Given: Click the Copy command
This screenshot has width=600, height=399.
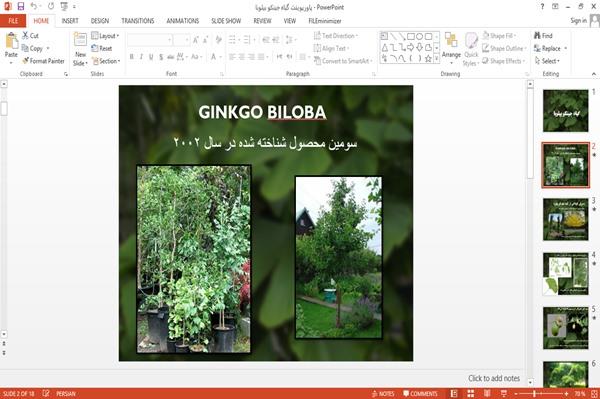Looking at the screenshot, I should click(32, 48).
